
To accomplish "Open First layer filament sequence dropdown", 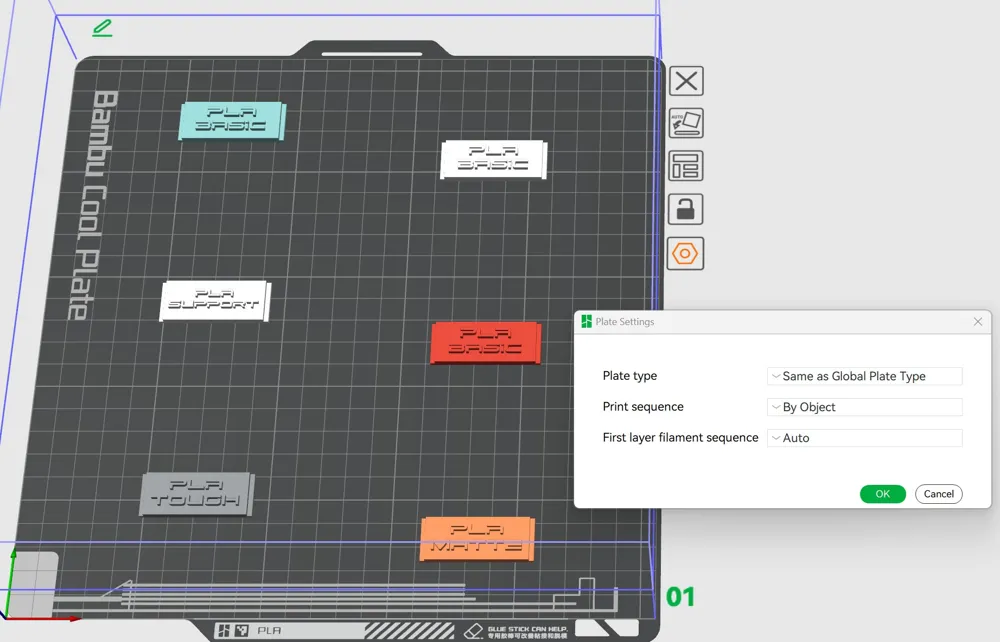I will tap(864, 438).
